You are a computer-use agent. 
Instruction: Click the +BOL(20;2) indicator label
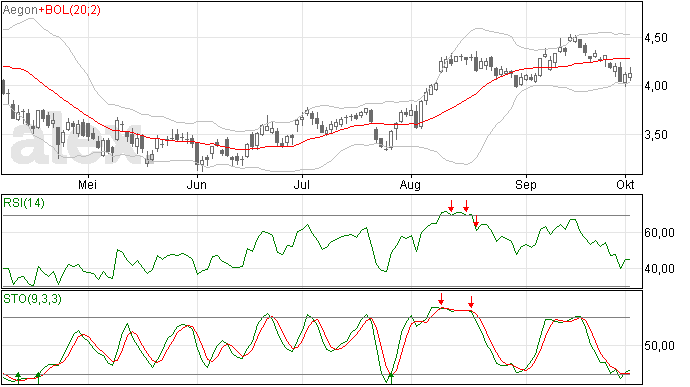pos(69,10)
